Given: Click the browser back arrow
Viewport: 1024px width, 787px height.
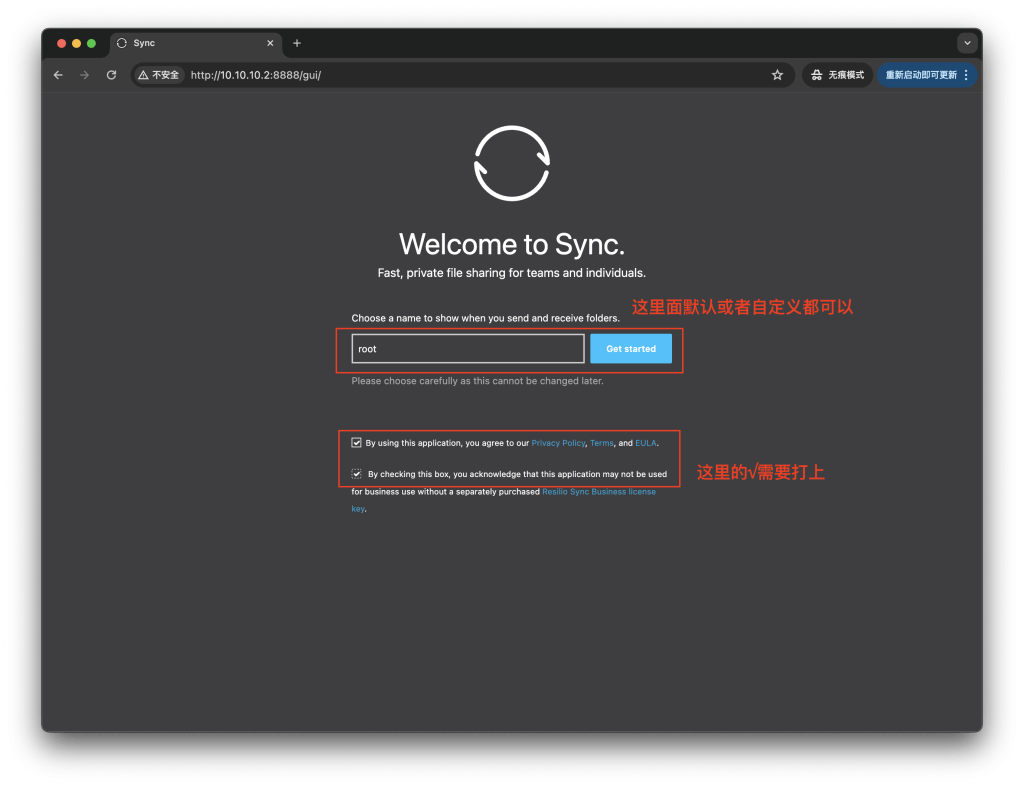Looking at the screenshot, I should (58, 75).
